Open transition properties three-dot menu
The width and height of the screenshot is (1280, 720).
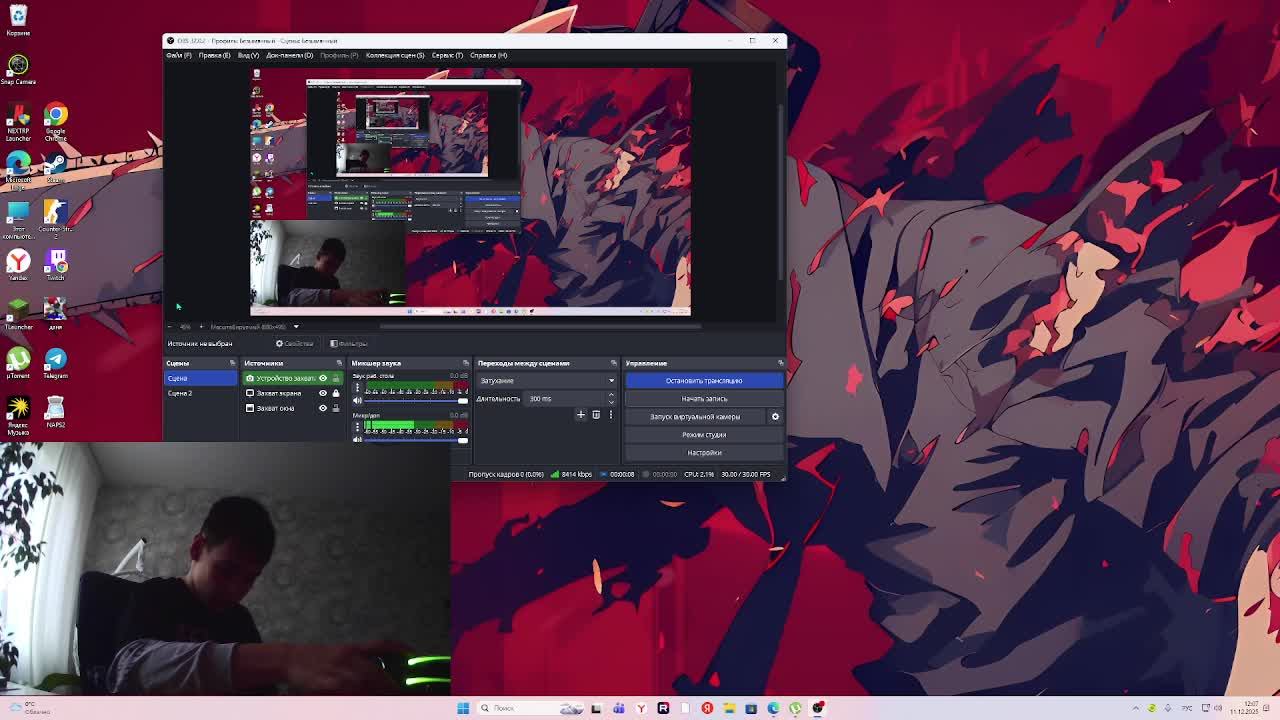pos(610,414)
